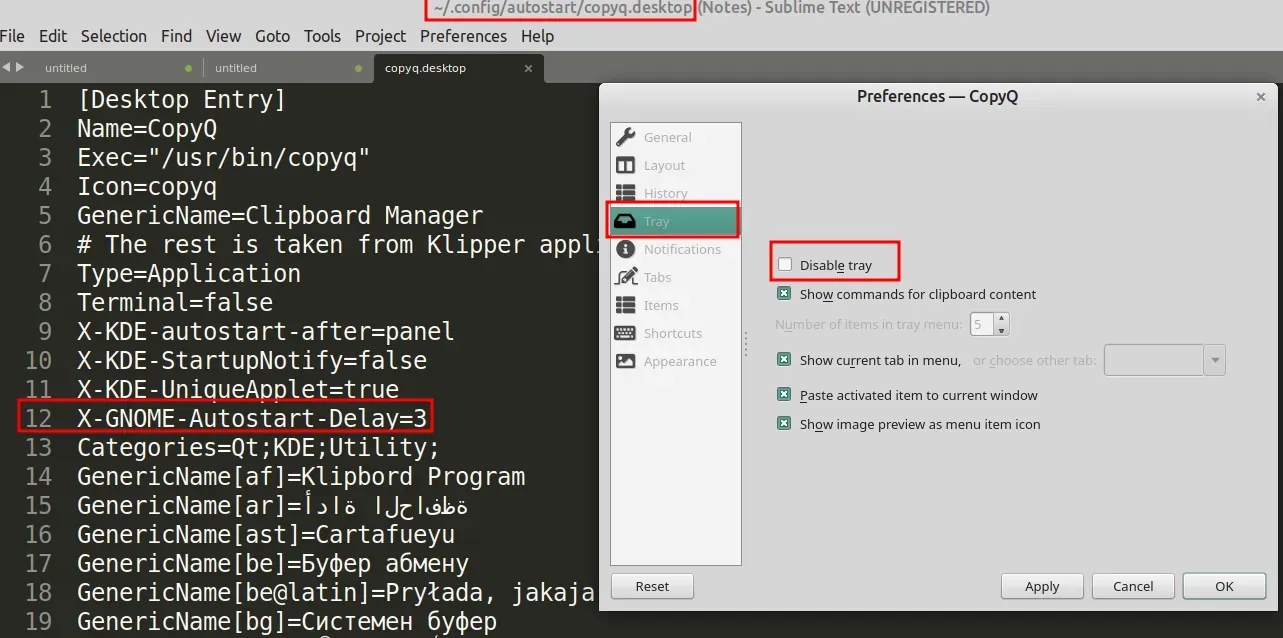Open the Project menu
The width and height of the screenshot is (1283, 638).
[x=381, y=36]
